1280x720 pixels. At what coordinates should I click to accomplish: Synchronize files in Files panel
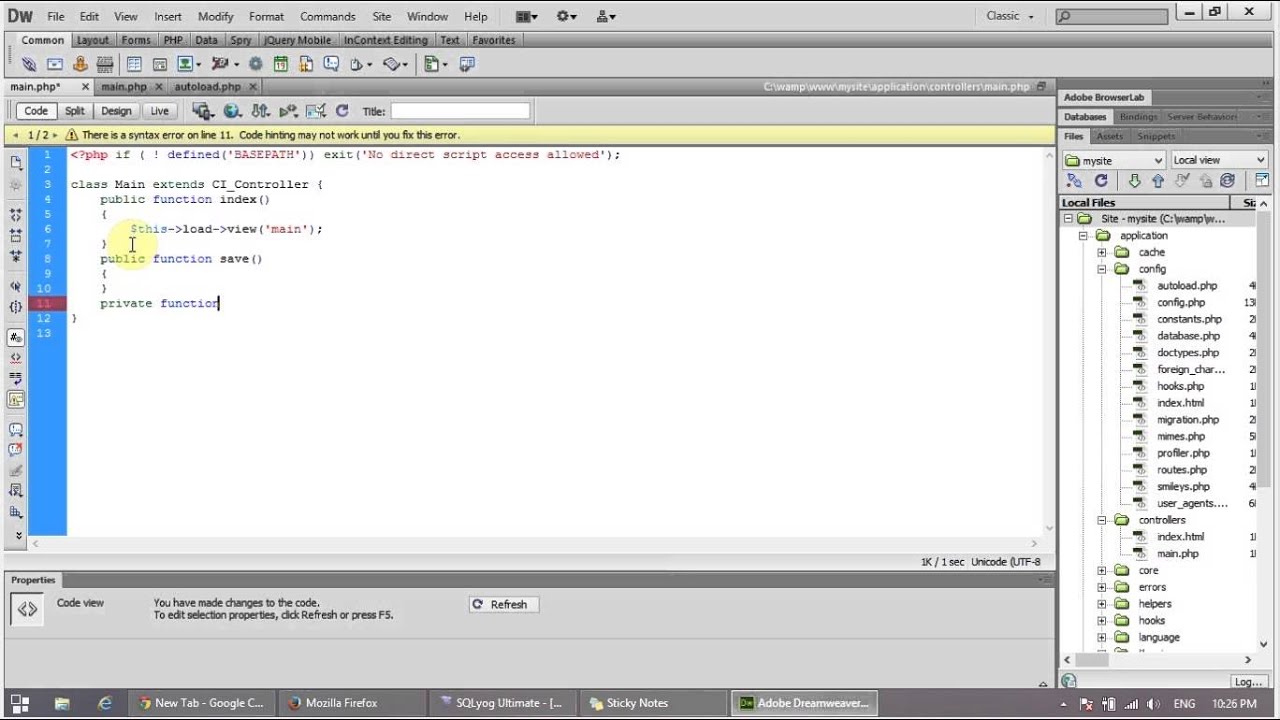coord(1227,181)
